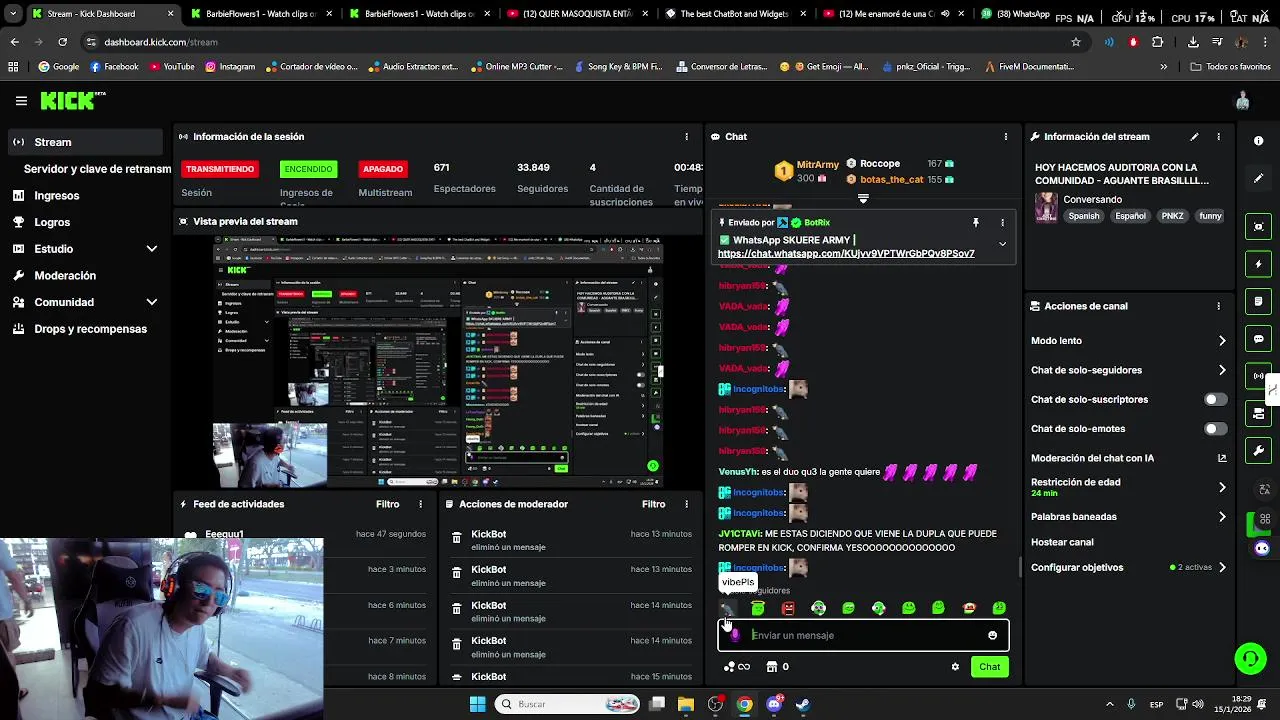
Task: Click the YouTube bookmark in the bookmarks bar
Action: click(171, 67)
